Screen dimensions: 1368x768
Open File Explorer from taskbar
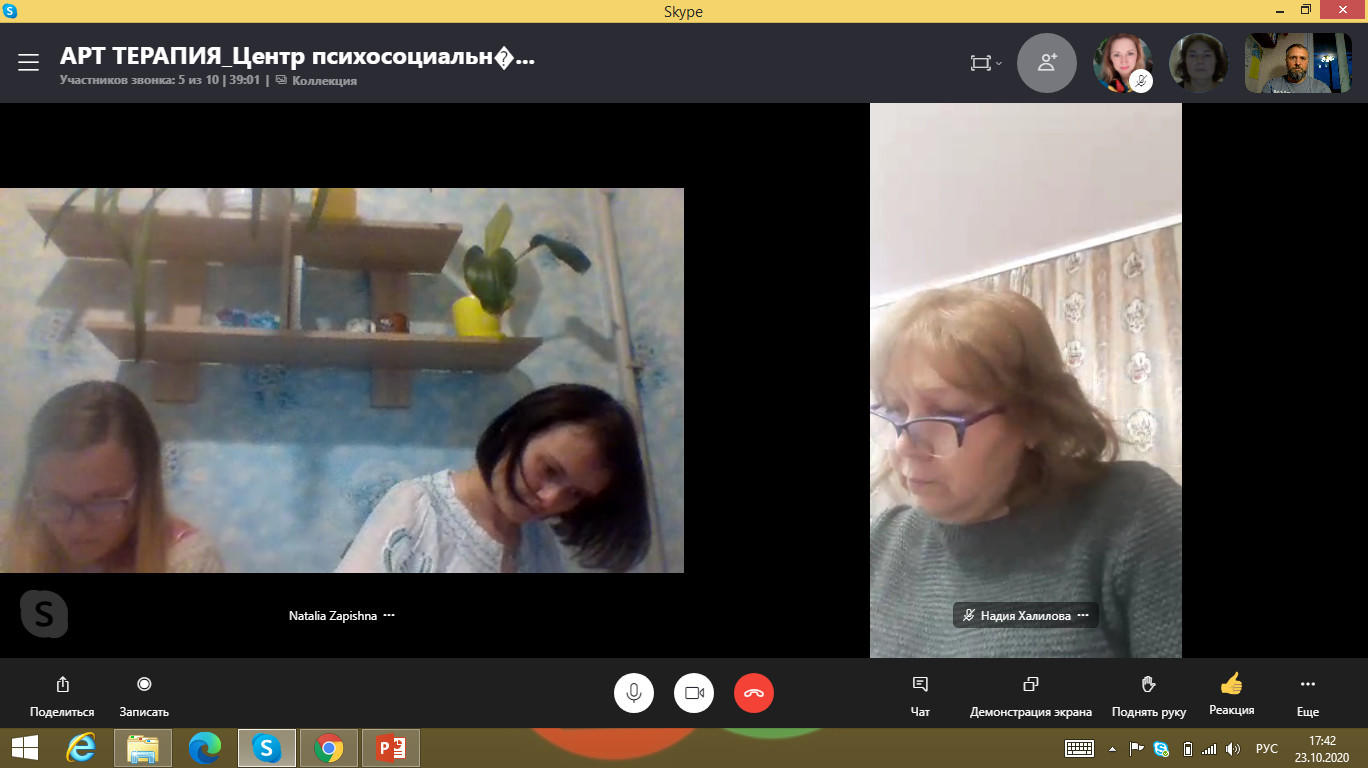(143, 748)
